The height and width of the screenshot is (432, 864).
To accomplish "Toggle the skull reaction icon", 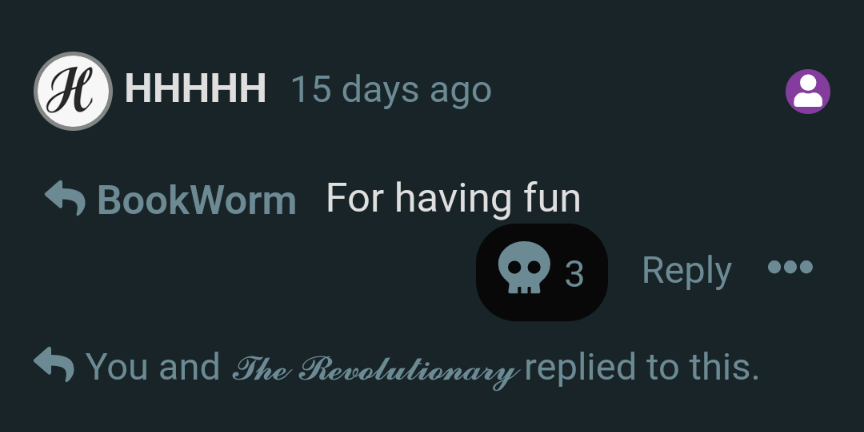I will click(x=523, y=268).
